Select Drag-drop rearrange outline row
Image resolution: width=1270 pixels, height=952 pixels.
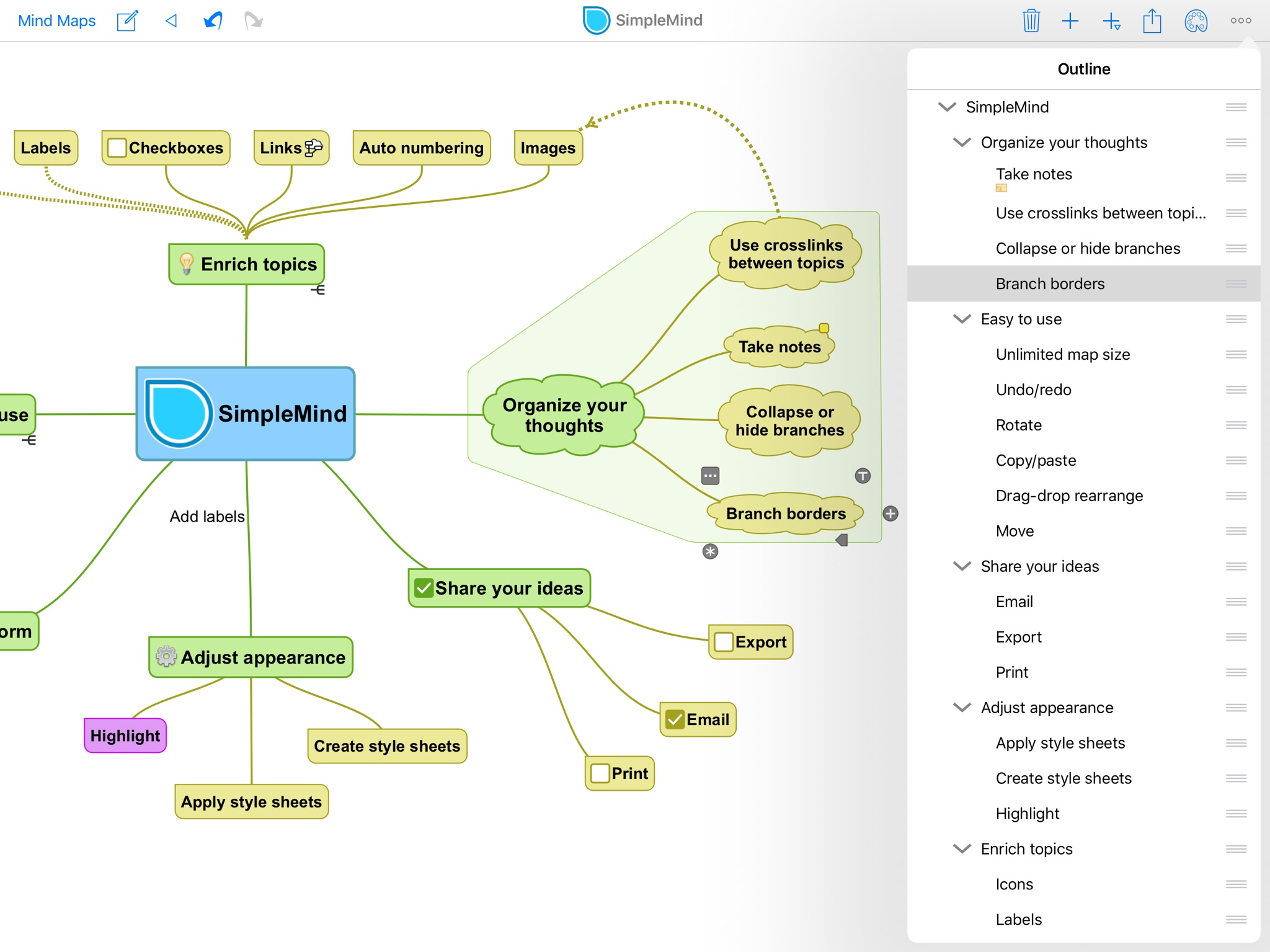(x=1084, y=496)
